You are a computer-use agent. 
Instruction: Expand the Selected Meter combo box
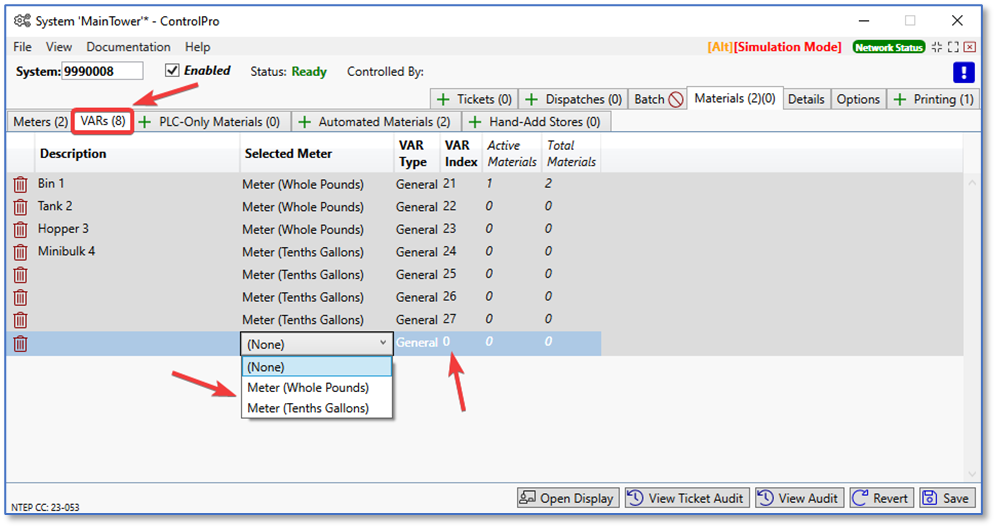pyautogui.click(x=316, y=343)
